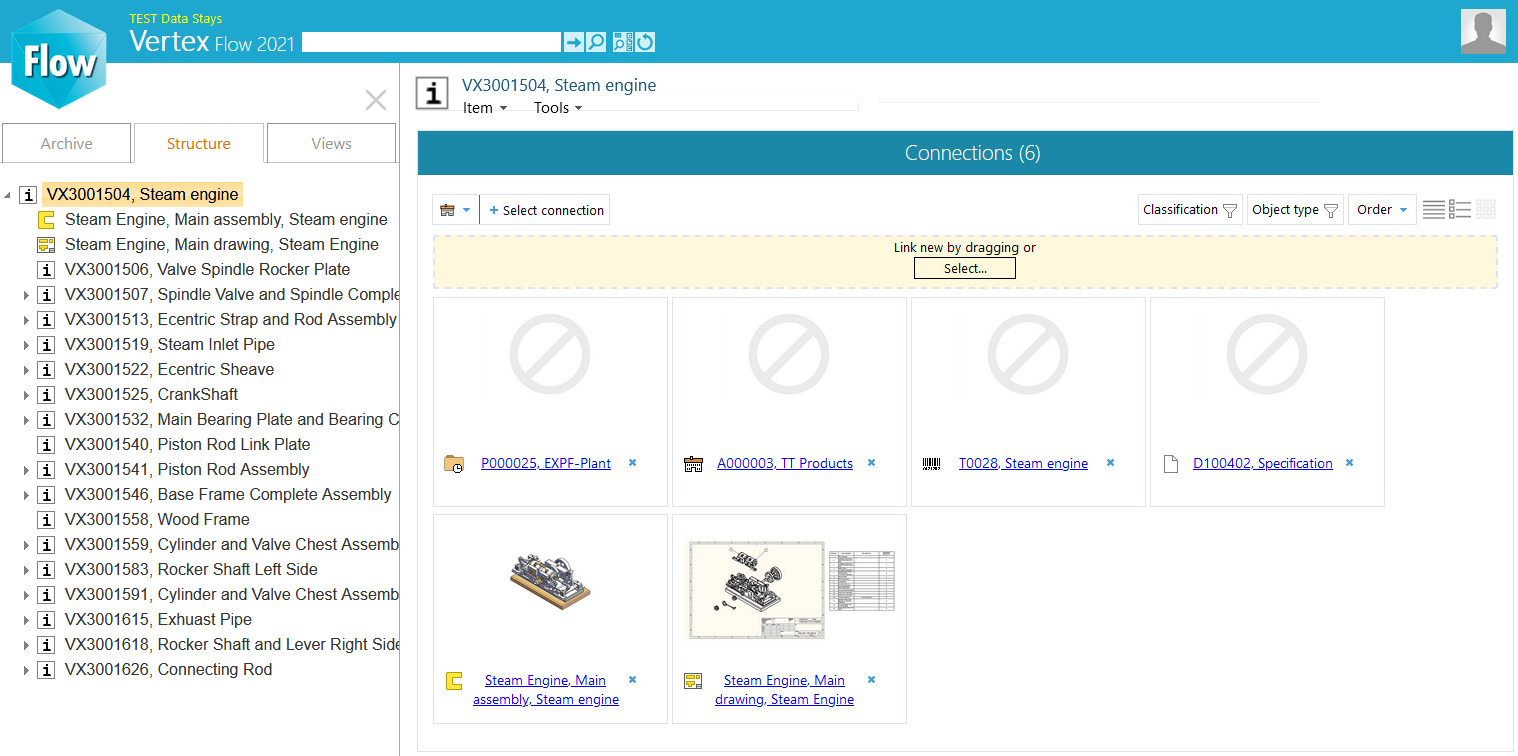This screenshot has width=1518, height=756.
Task: Run a search with the magnifier icon
Action: (x=595, y=41)
